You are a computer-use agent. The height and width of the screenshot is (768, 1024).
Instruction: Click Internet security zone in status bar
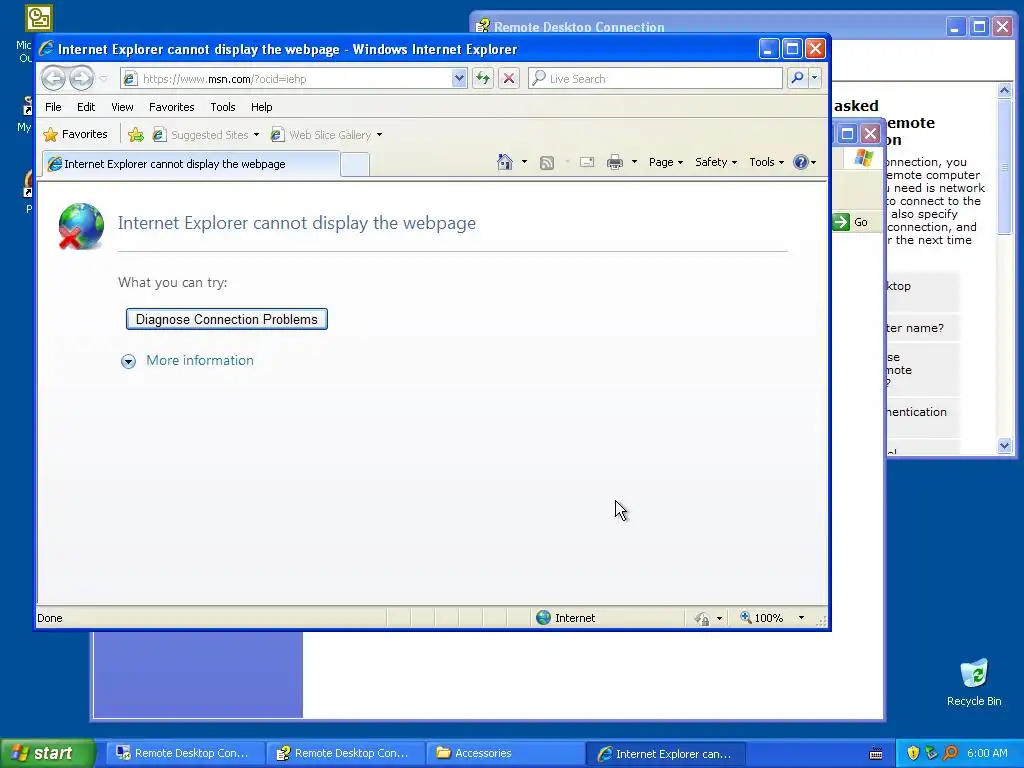pyautogui.click(x=566, y=618)
